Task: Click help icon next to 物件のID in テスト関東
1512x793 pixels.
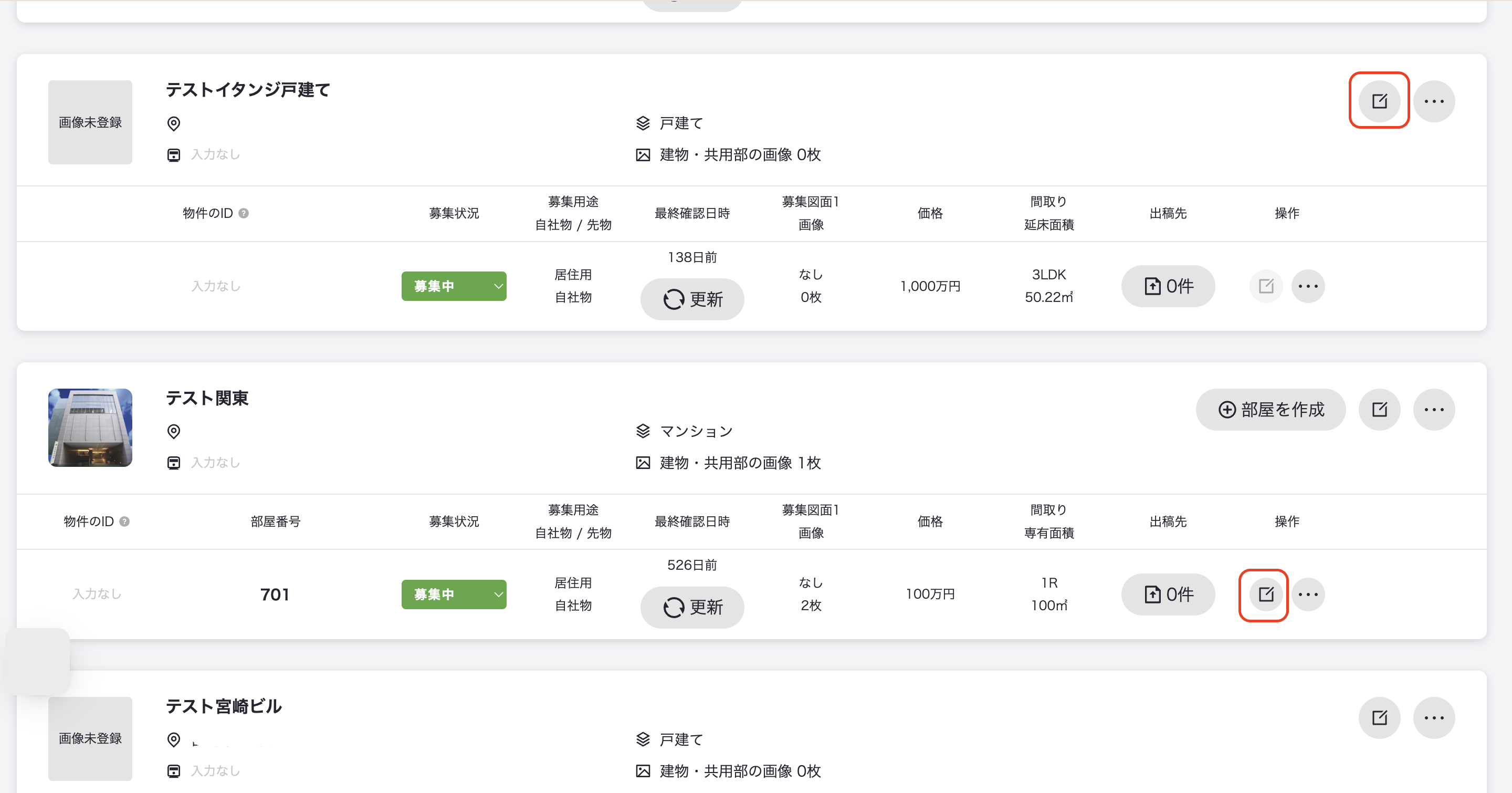Action: point(124,521)
